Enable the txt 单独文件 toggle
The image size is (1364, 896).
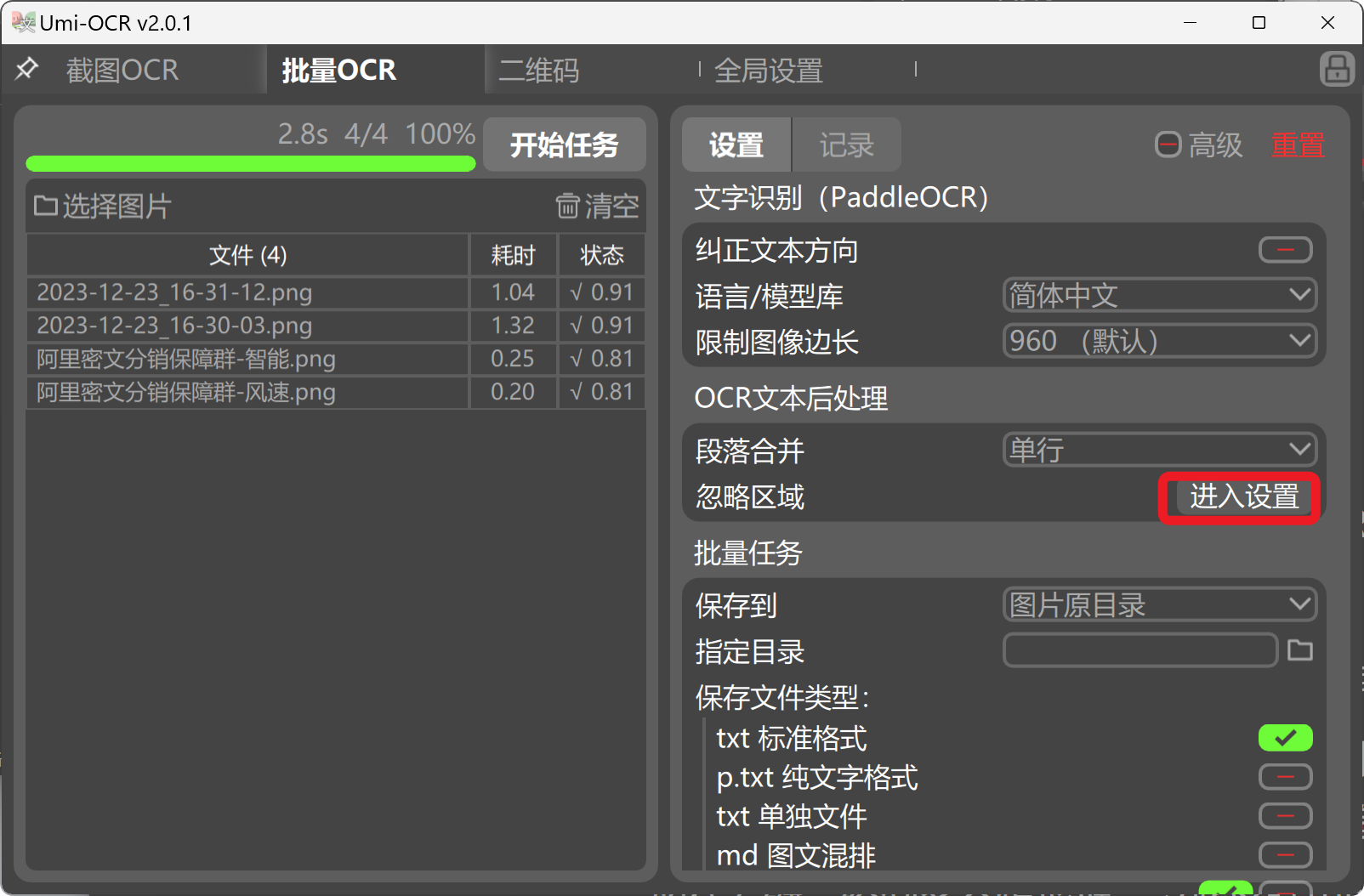(x=1286, y=816)
